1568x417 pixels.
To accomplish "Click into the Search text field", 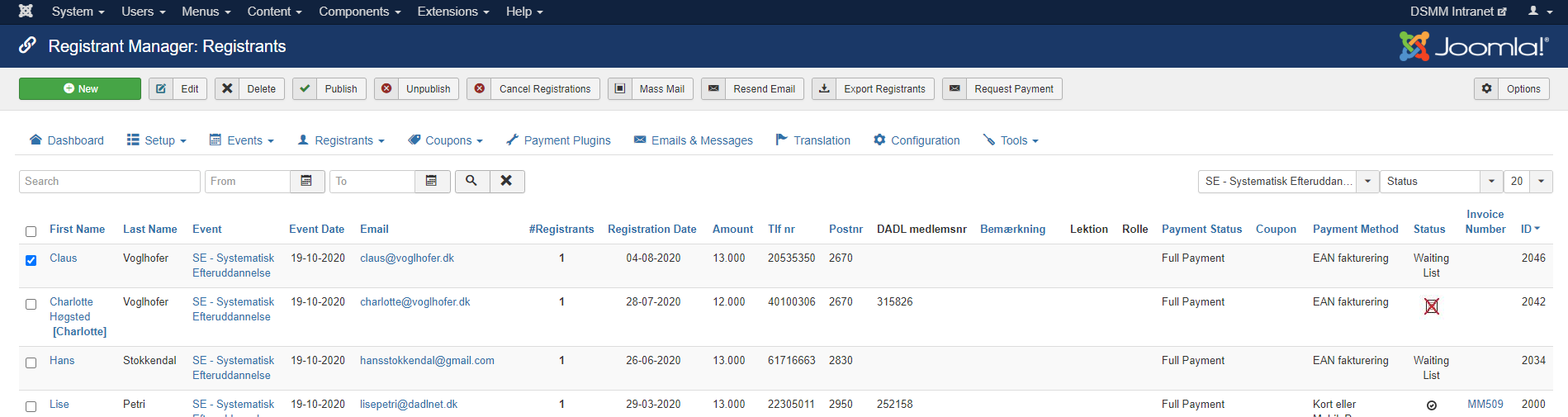I will coord(109,182).
